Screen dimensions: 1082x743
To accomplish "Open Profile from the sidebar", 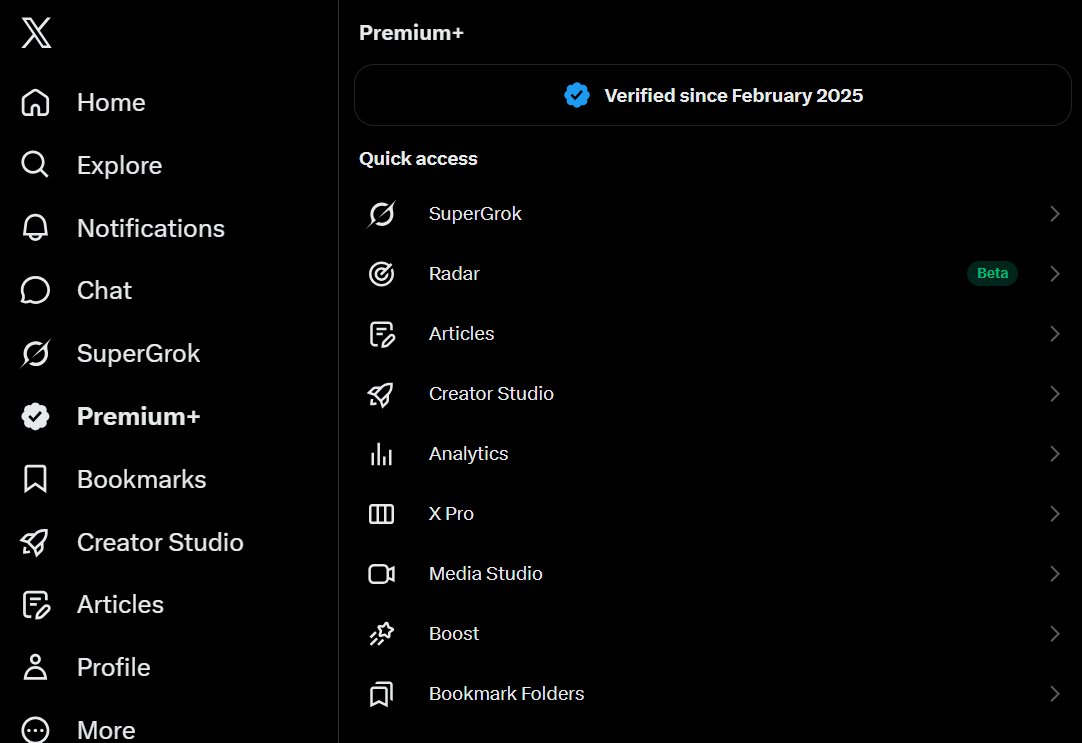I will pos(114,667).
